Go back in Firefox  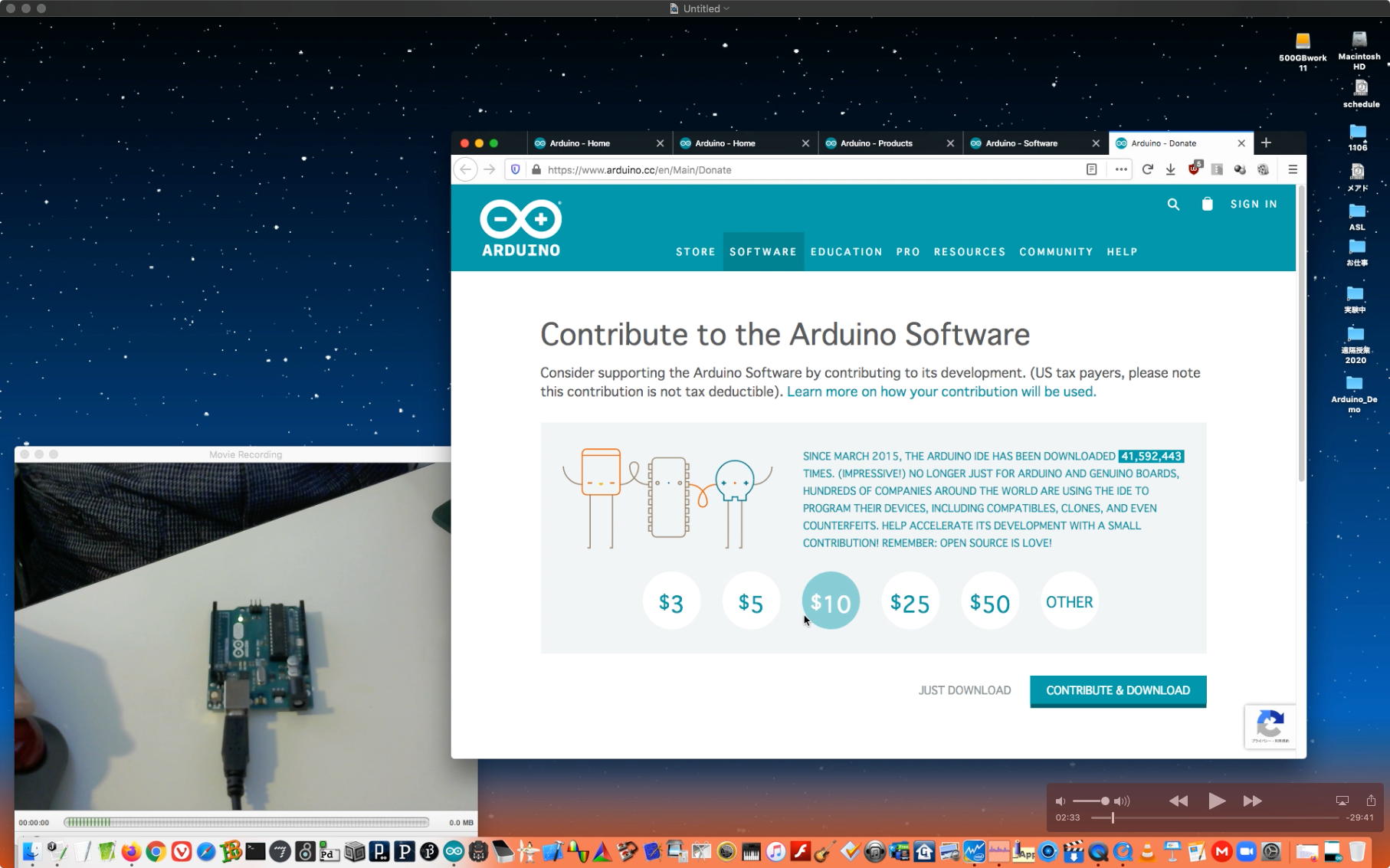tap(465, 169)
